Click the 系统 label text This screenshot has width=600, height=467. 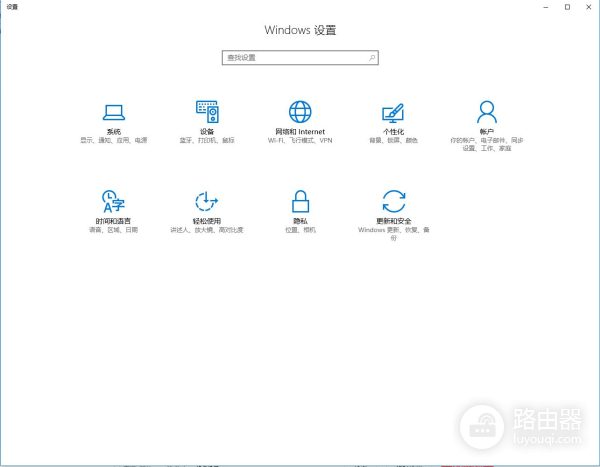click(114, 132)
